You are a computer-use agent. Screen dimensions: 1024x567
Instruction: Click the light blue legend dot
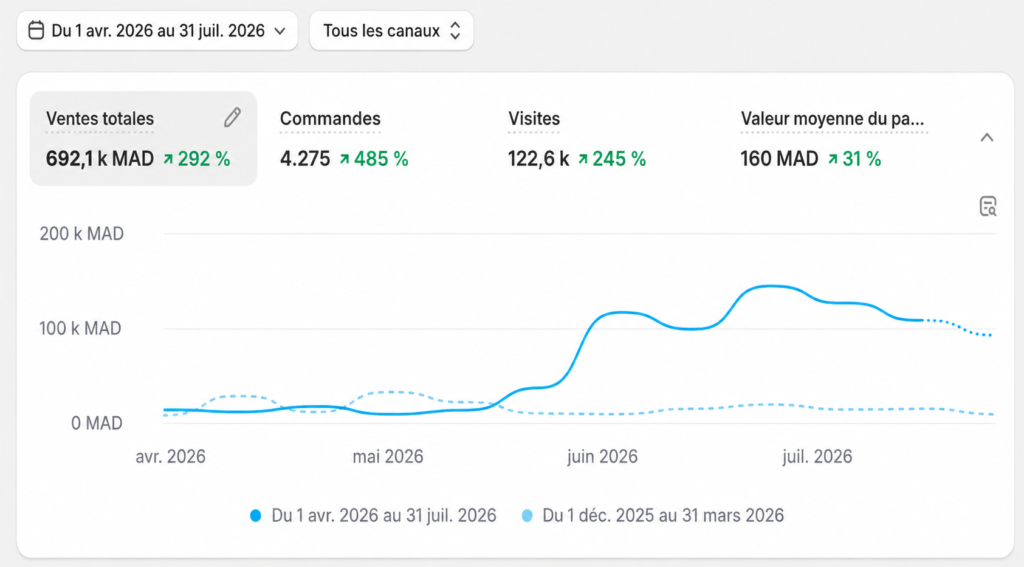(x=527, y=516)
